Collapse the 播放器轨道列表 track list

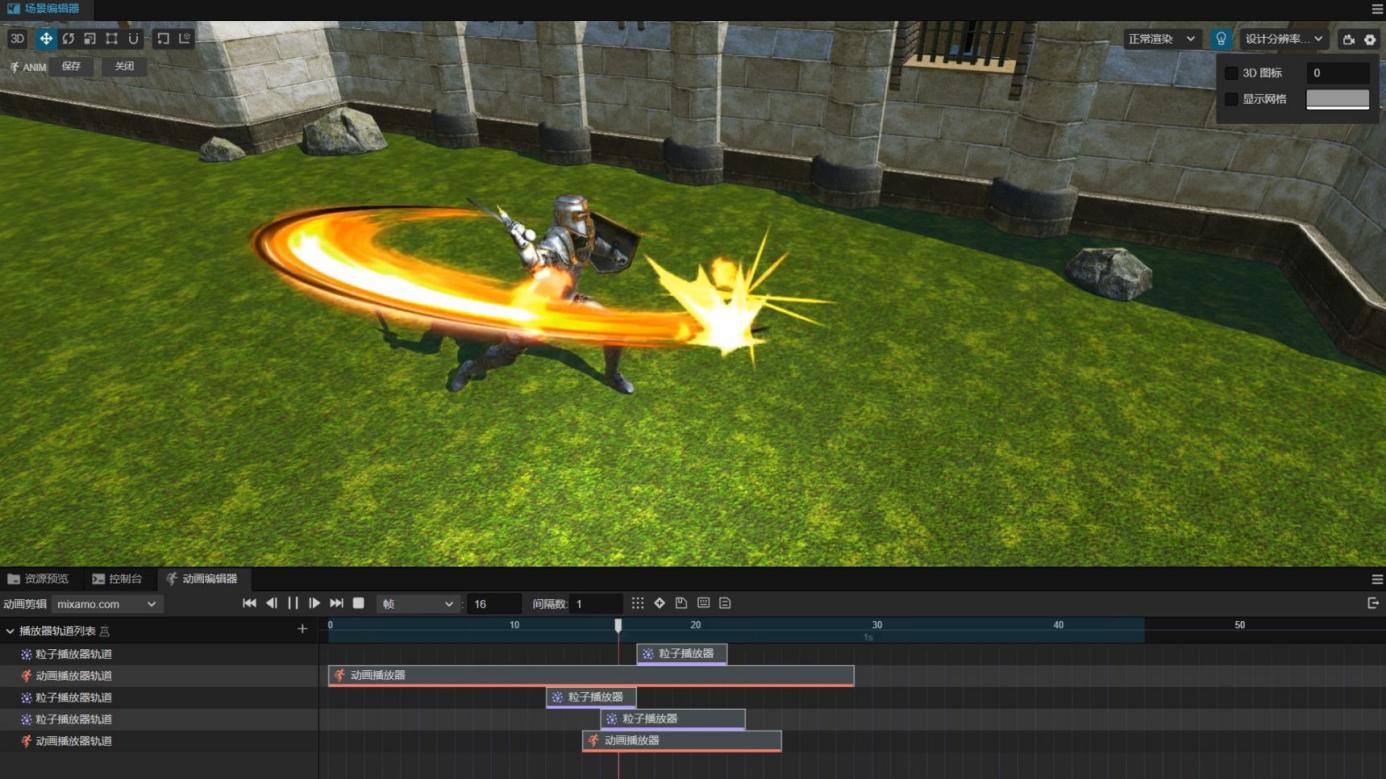coord(11,631)
